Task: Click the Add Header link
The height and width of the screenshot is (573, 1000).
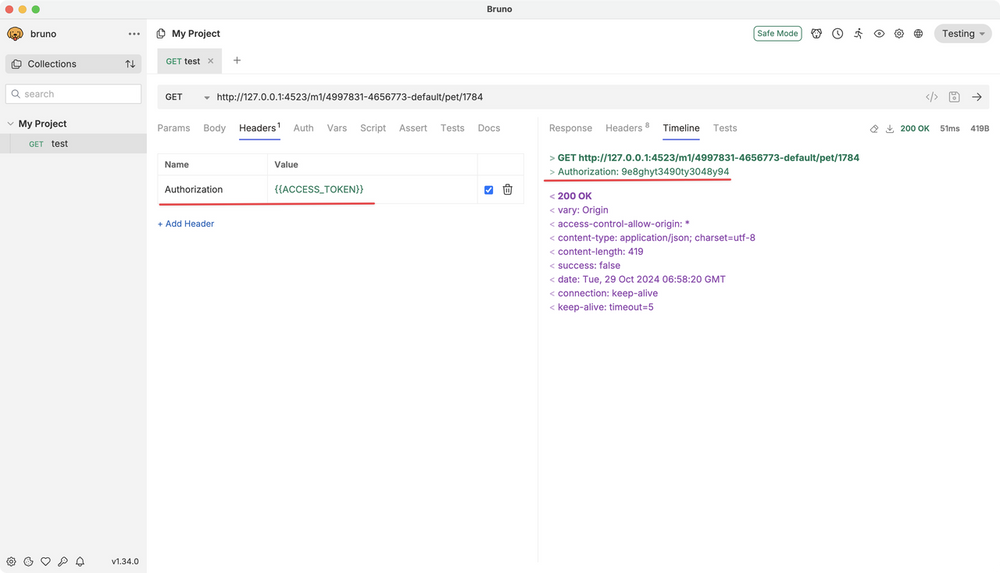Action: coord(186,224)
